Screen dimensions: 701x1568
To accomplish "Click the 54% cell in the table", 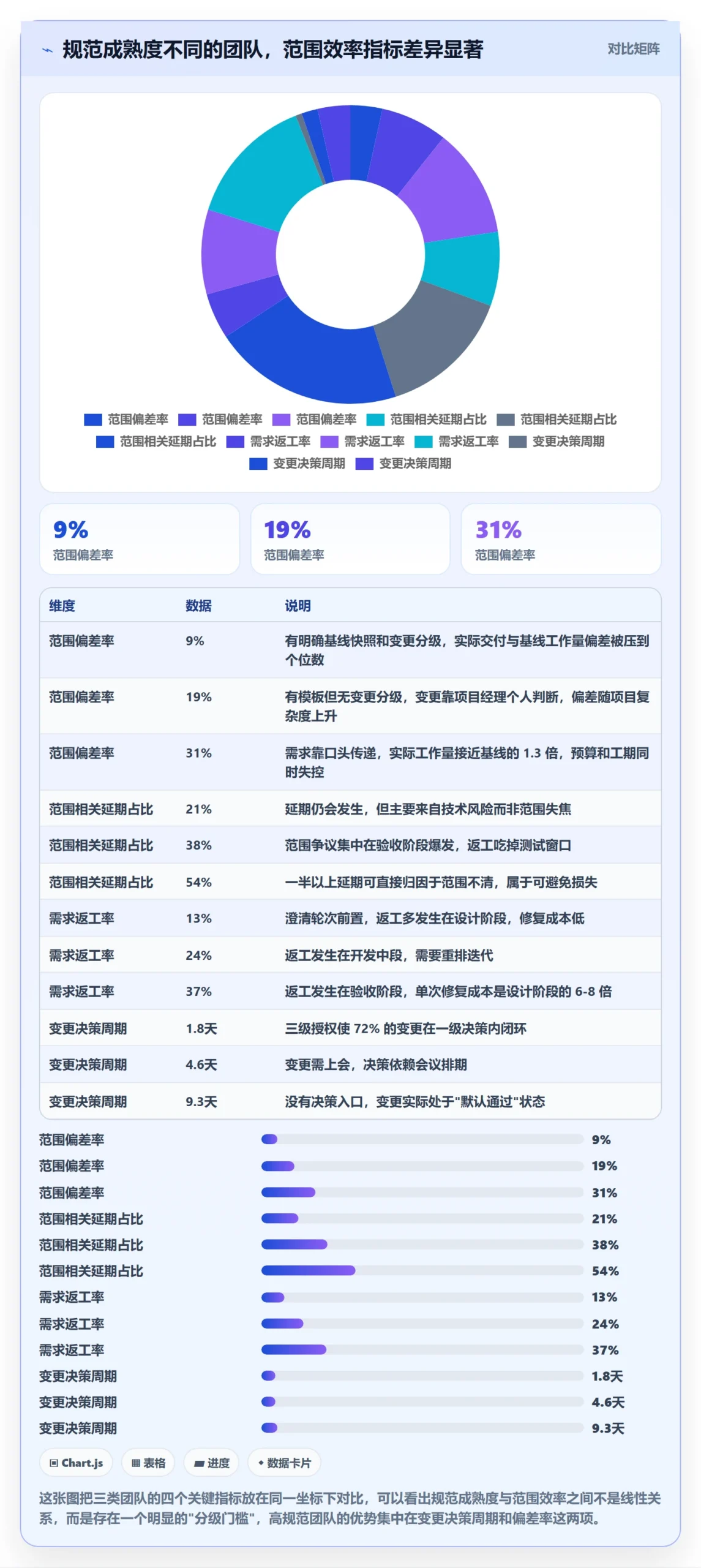I will (199, 882).
